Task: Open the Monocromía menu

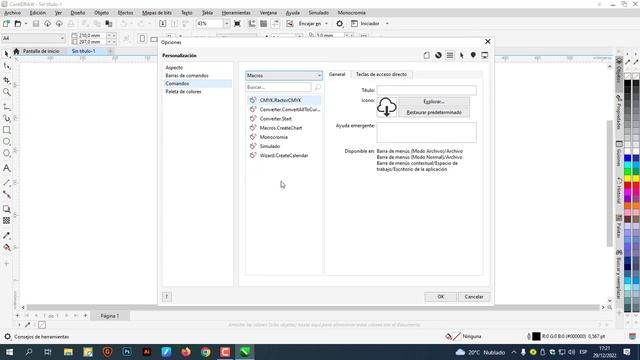Action: (352, 13)
